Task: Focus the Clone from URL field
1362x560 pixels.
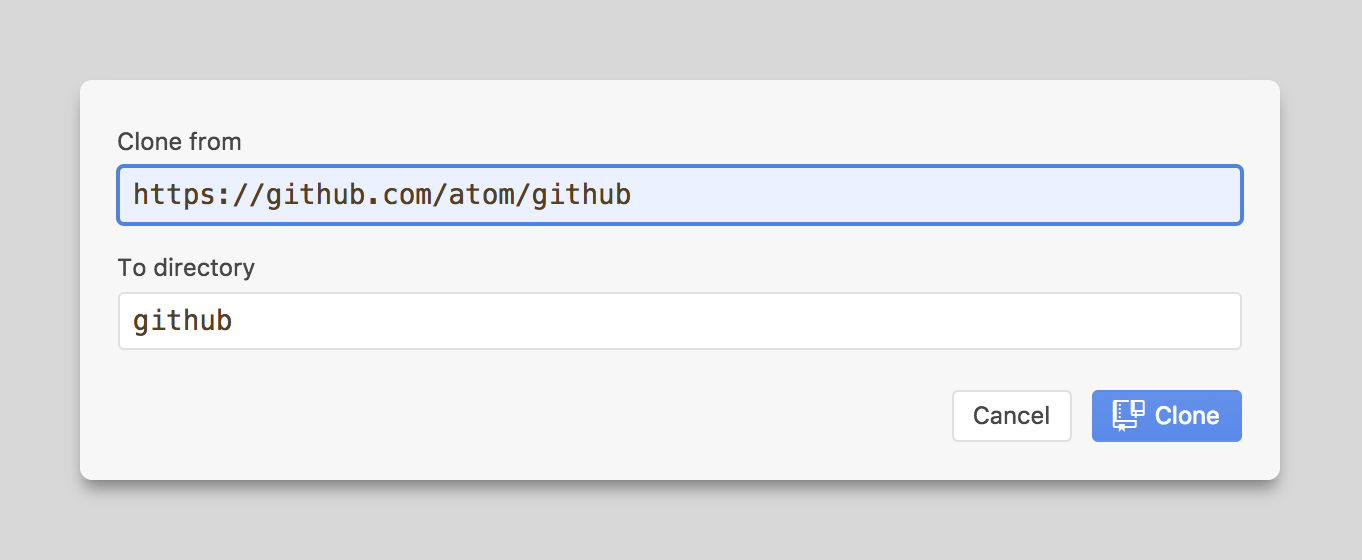Action: click(680, 195)
